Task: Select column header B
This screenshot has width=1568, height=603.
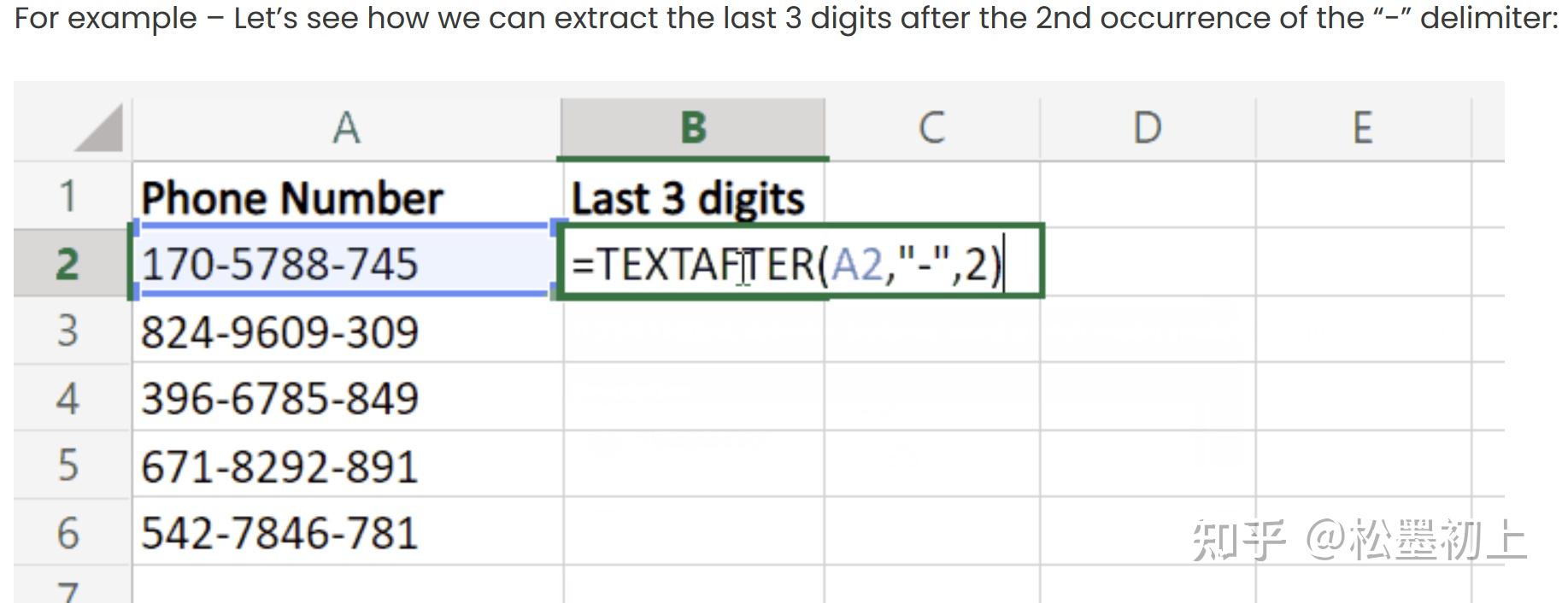Action: [x=692, y=126]
